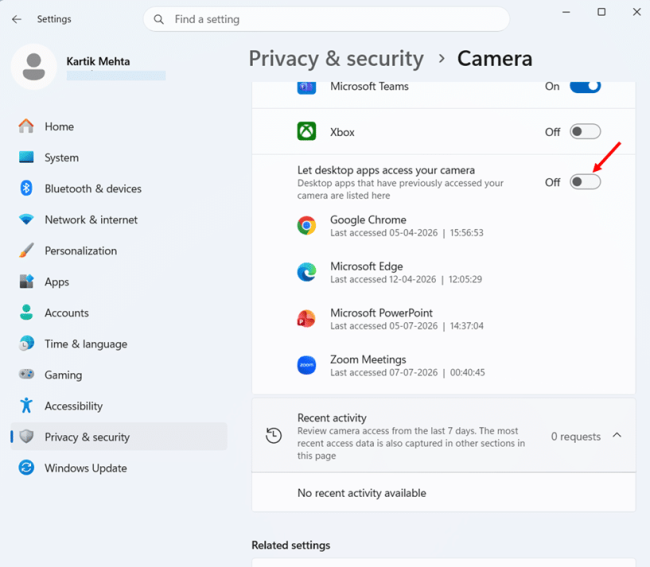Click the Recent activity title

click(x=332, y=418)
